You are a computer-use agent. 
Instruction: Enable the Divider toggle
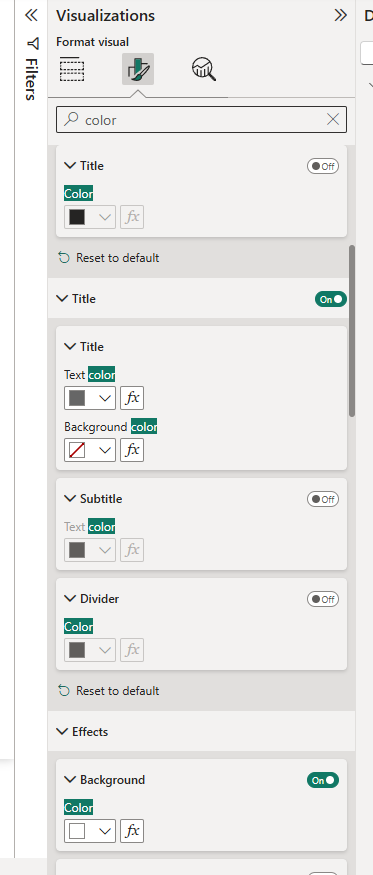323,599
